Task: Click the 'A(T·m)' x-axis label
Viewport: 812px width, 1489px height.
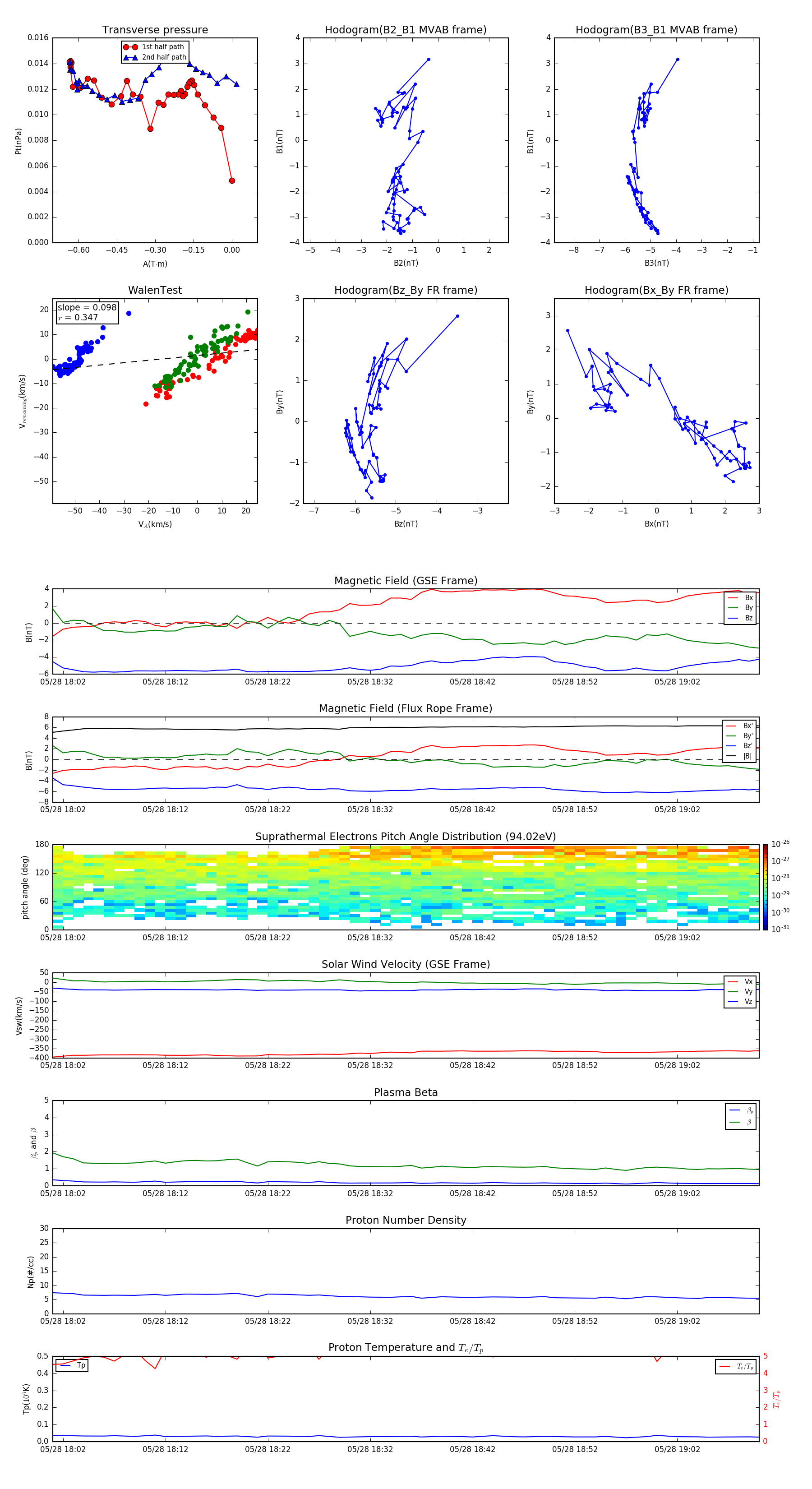Action: 155,264
